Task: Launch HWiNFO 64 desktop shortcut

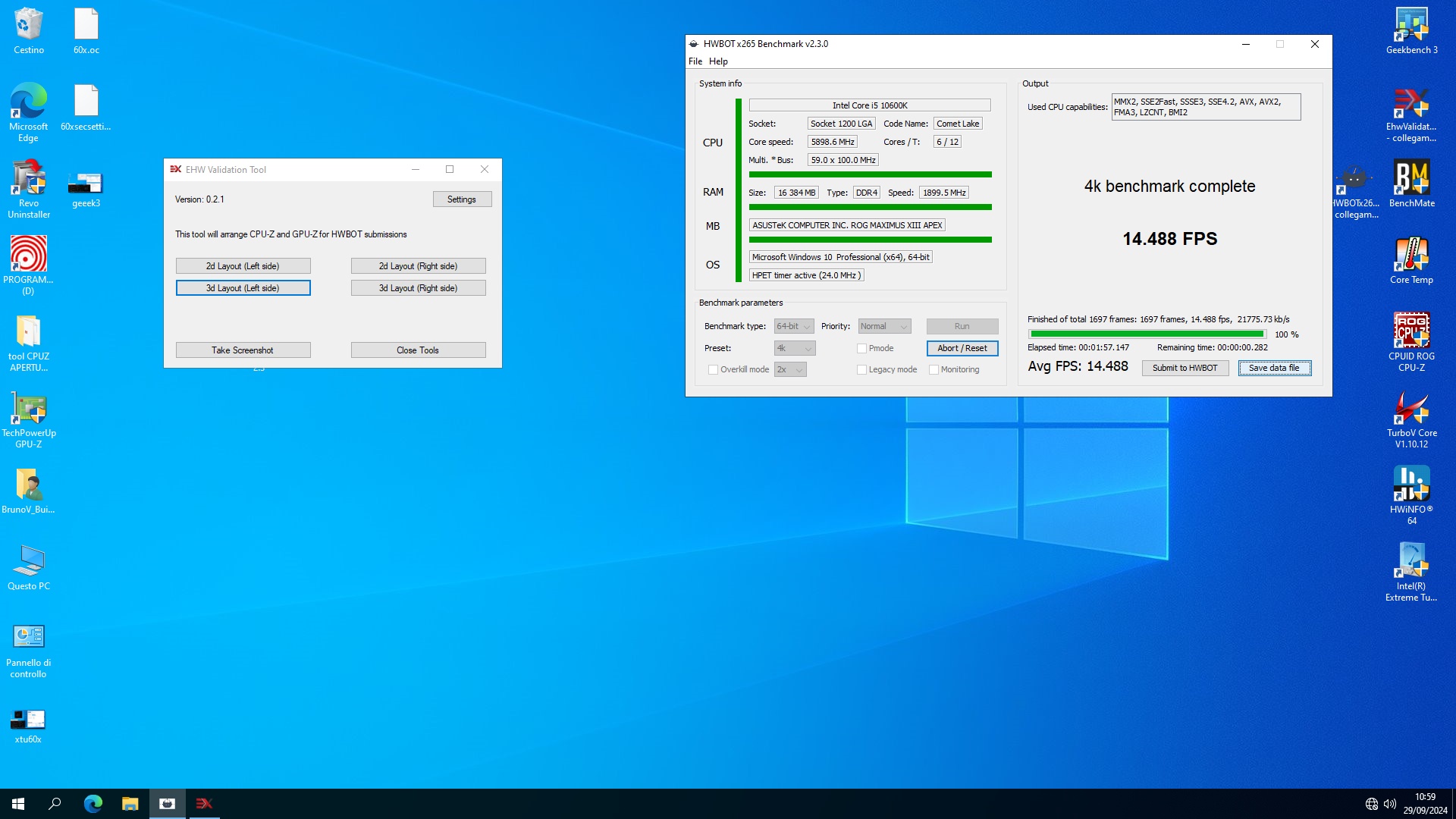Action: click(x=1412, y=496)
